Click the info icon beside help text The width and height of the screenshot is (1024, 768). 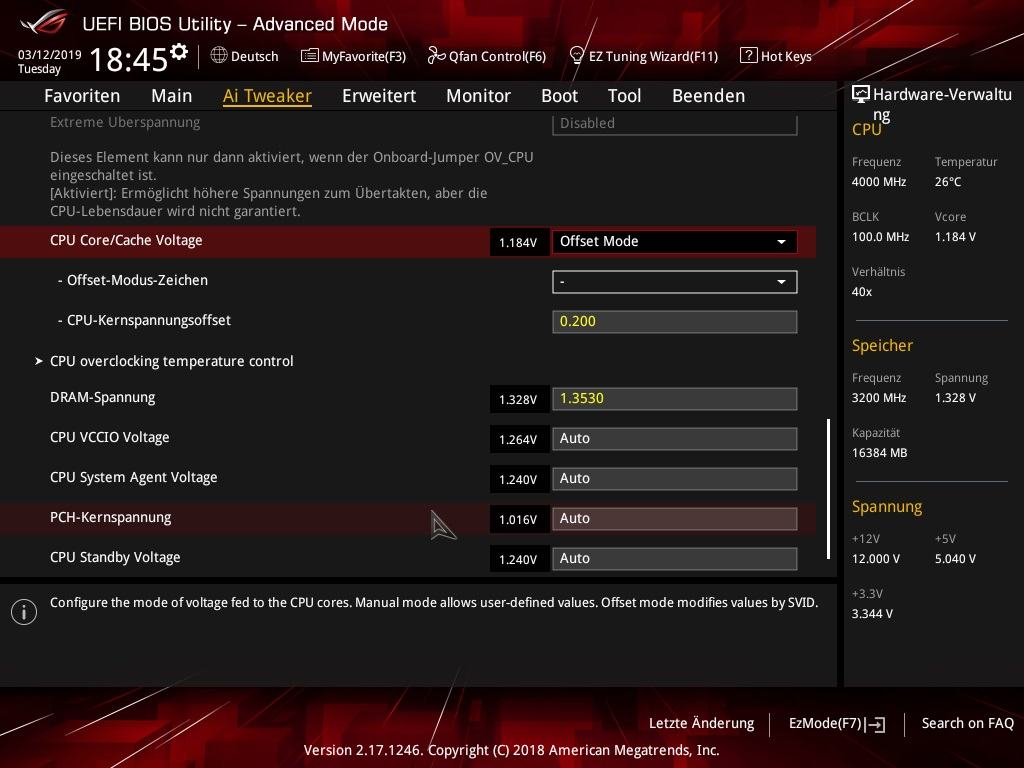point(24,612)
